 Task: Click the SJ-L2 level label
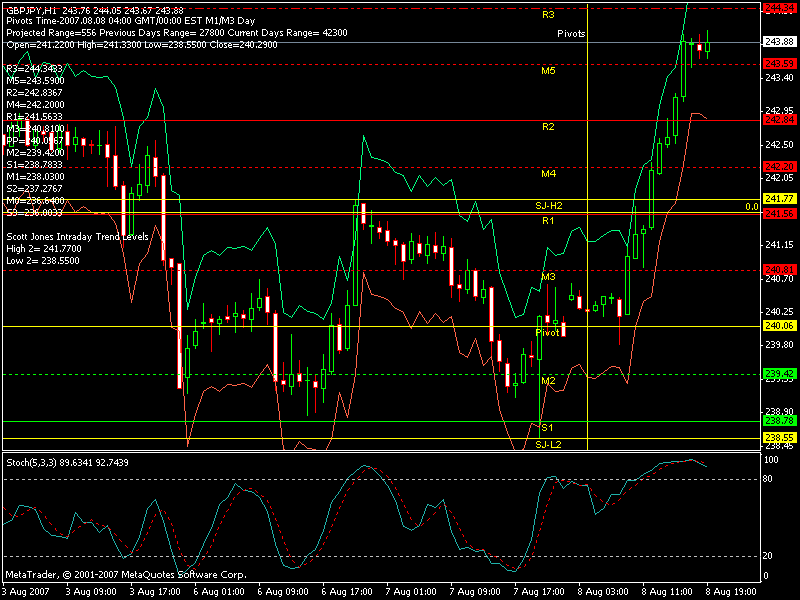click(x=548, y=444)
